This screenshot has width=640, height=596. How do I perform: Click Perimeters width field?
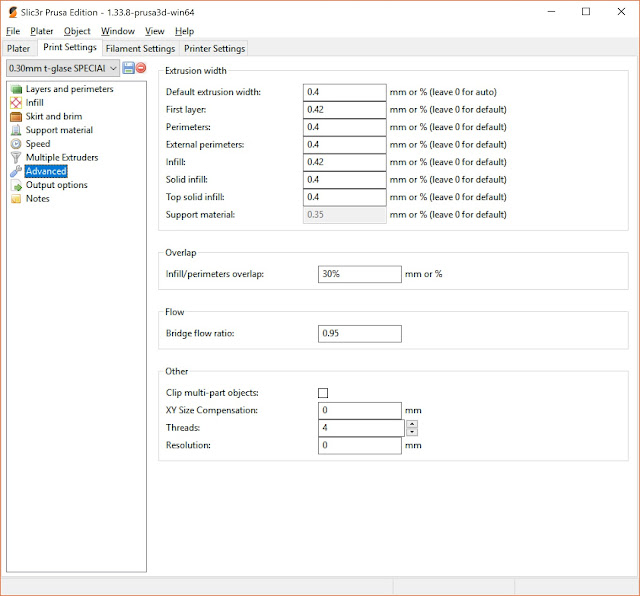tap(344, 127)
